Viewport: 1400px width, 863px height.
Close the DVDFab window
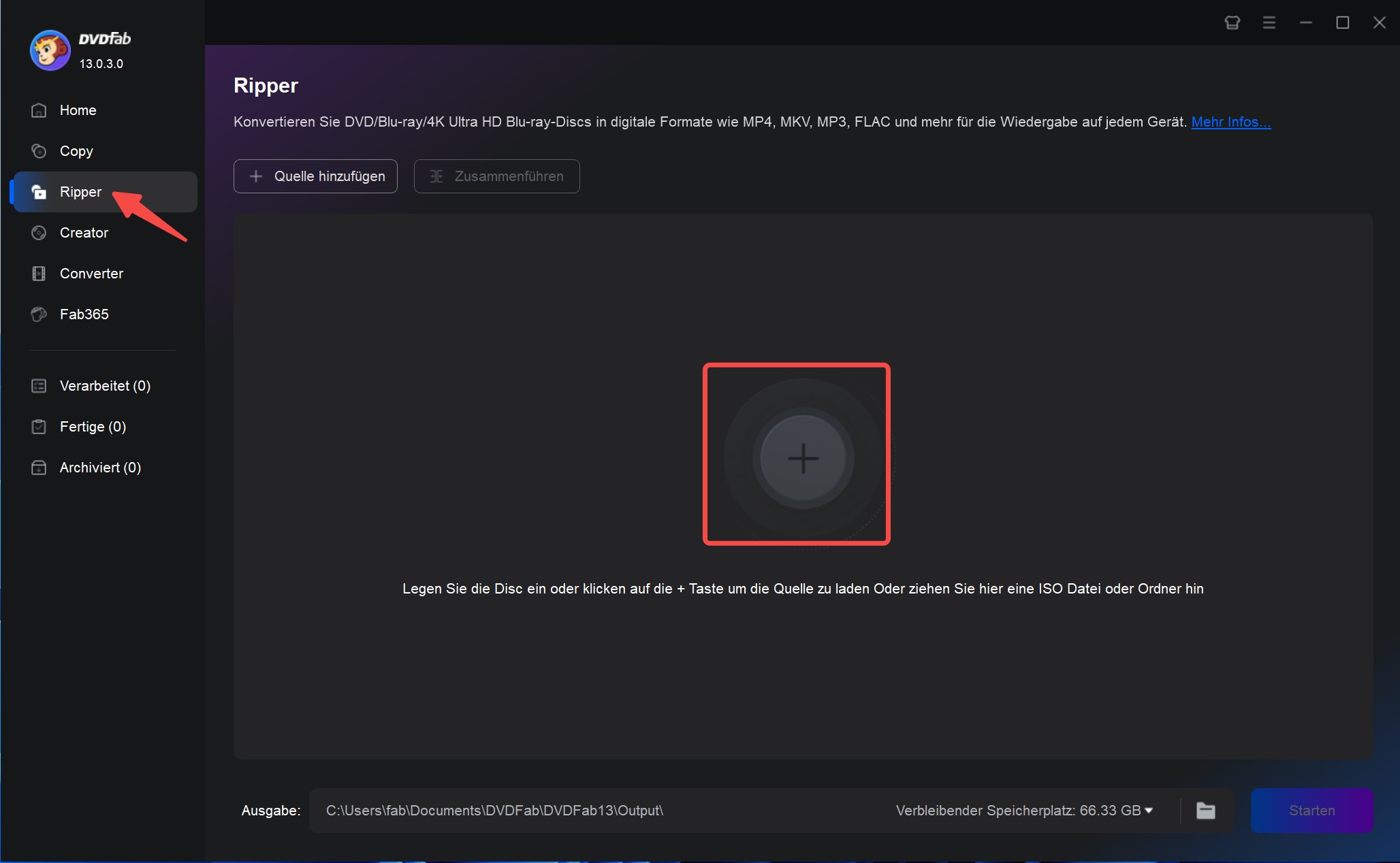(x=1380, y=22)
